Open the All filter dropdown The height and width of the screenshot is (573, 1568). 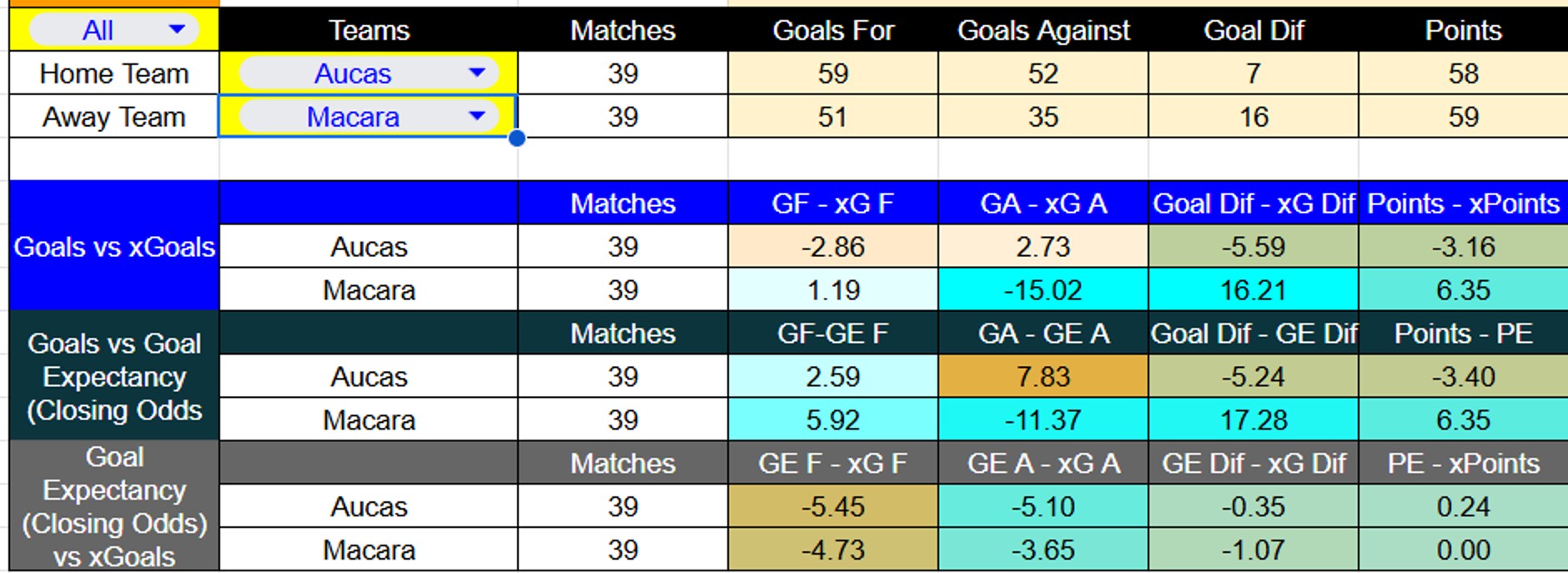point(176,30)
